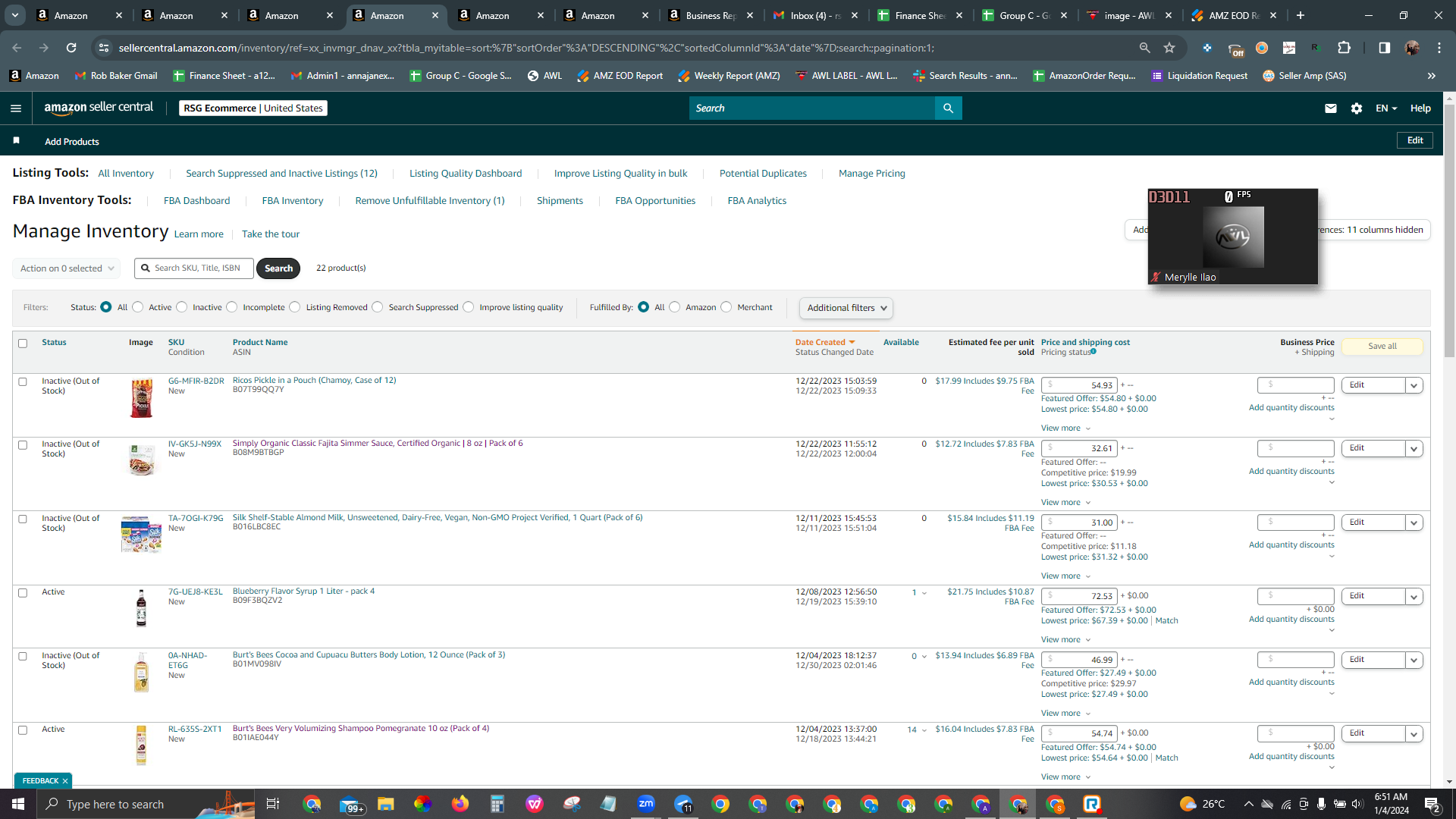The width and height of the screenshot is (1456, 819).
Task: Click the Blueberry Flavor Syrup product image
Action: [x=141, y=608]
